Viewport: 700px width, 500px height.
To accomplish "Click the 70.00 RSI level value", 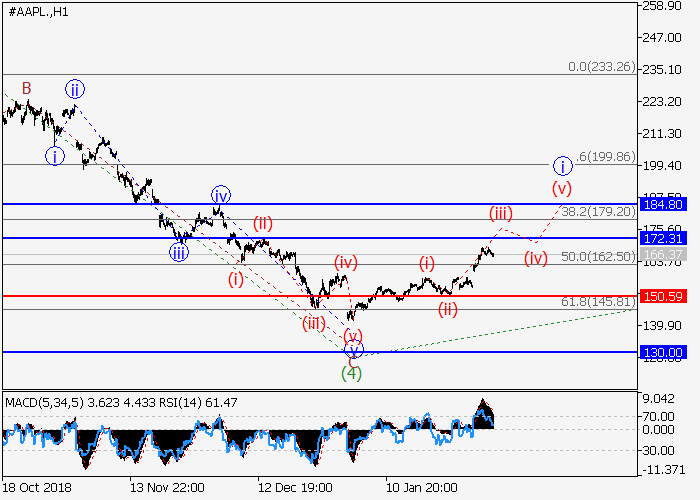I will point(658,417).
